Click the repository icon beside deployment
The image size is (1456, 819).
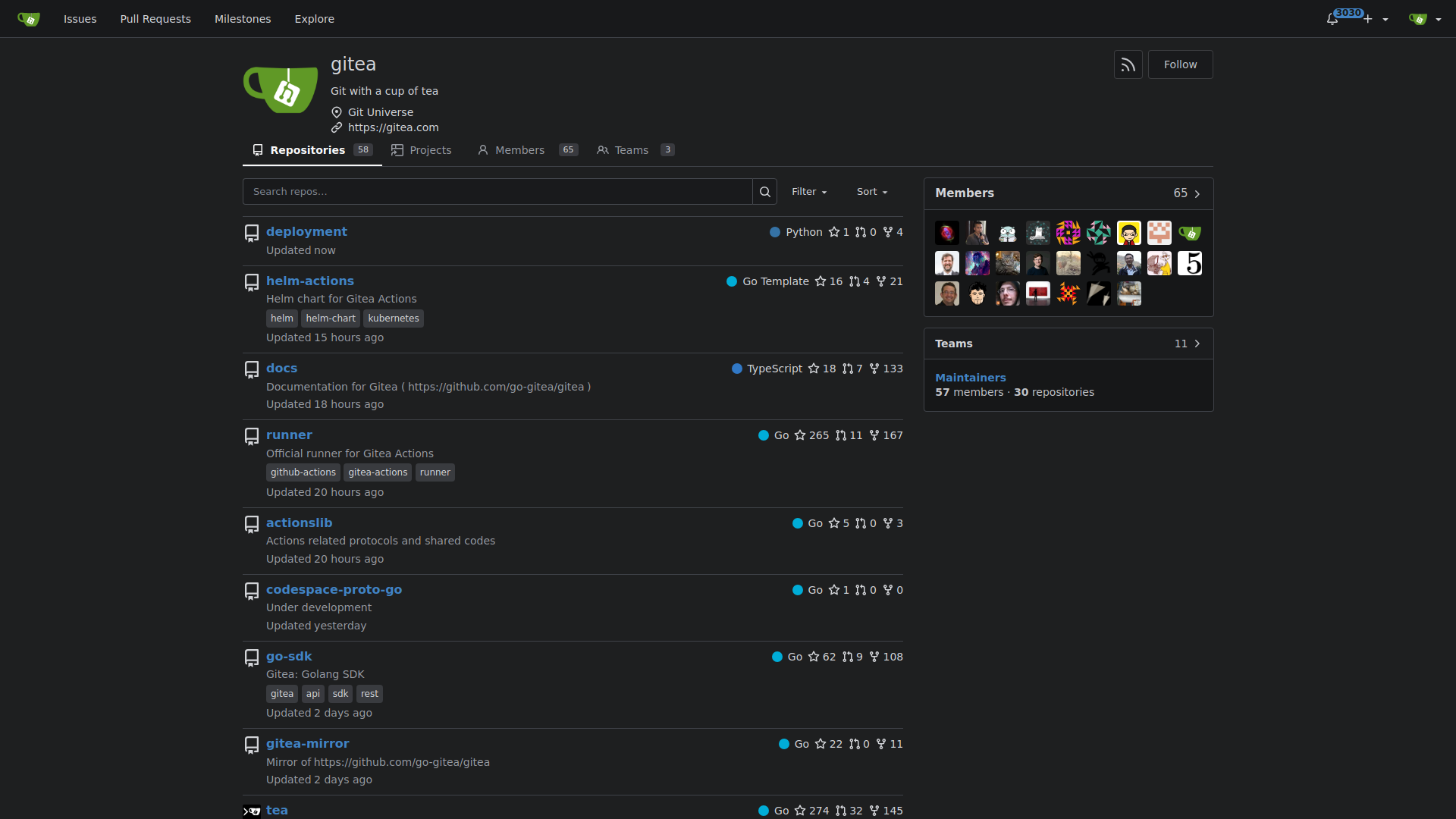(x=252, y=233)
